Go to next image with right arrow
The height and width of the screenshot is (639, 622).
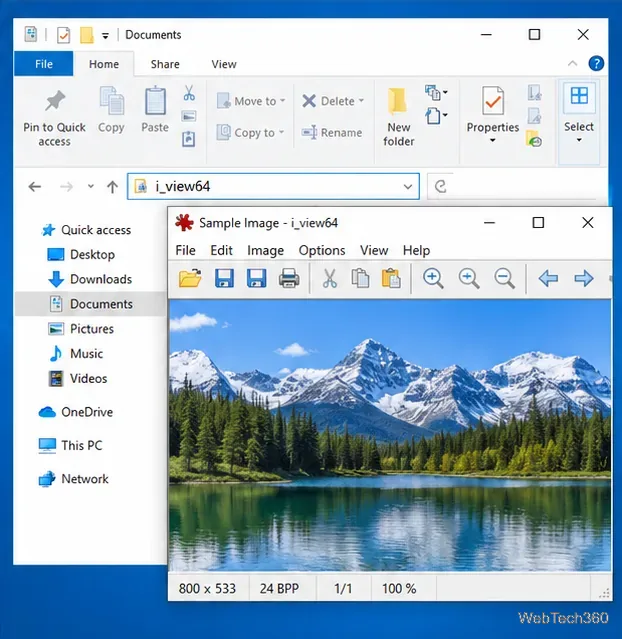pos(584,278)
